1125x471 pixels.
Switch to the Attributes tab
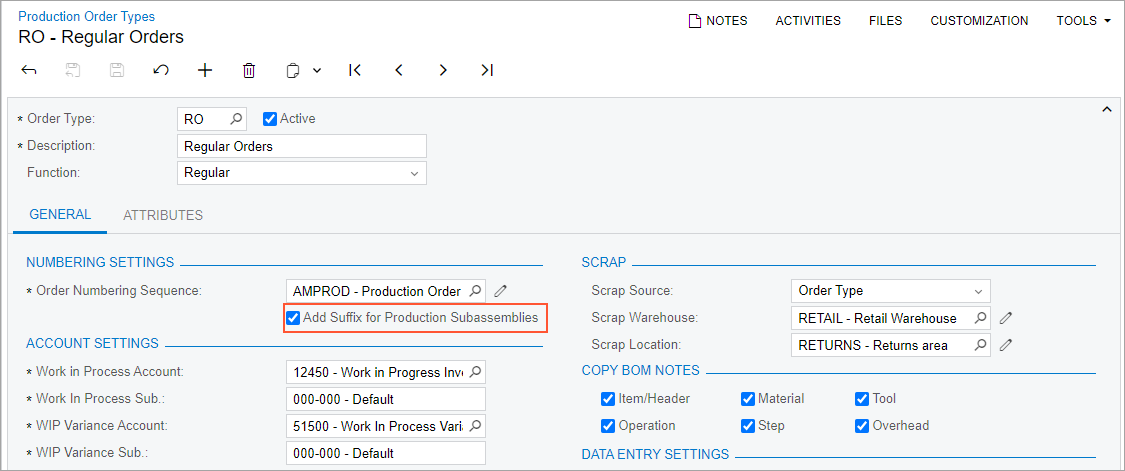[163, 215]
